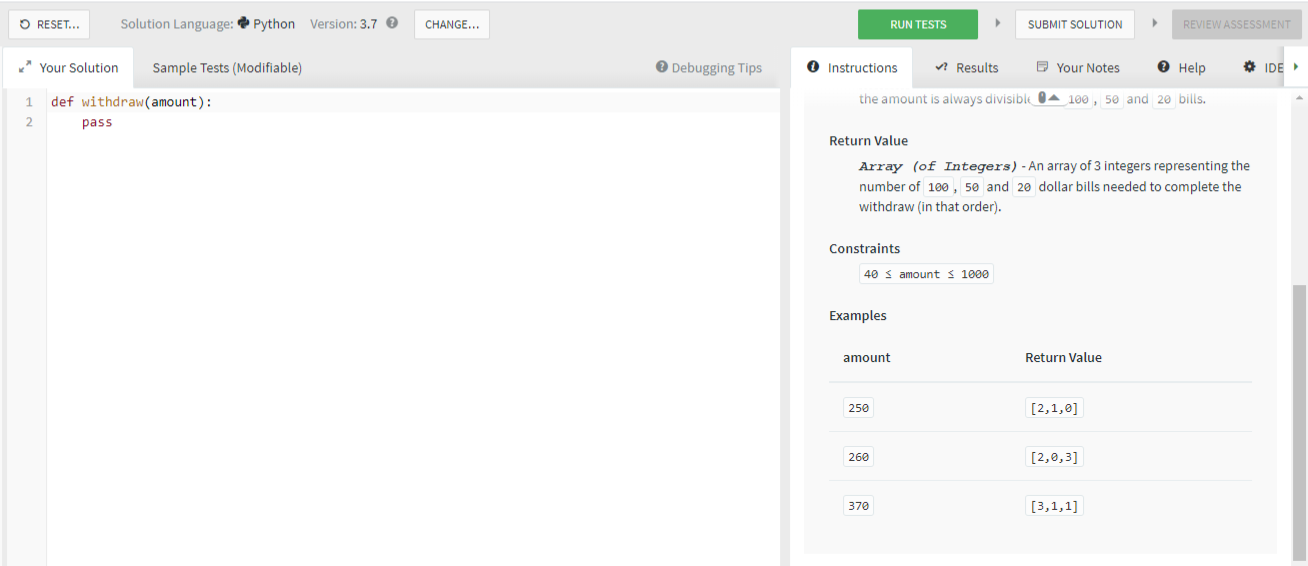The height and width of the screenshot is (566, 1308).
Task: Click the Instructions panel scrollbar thumb
Action: pos(1300,421)
